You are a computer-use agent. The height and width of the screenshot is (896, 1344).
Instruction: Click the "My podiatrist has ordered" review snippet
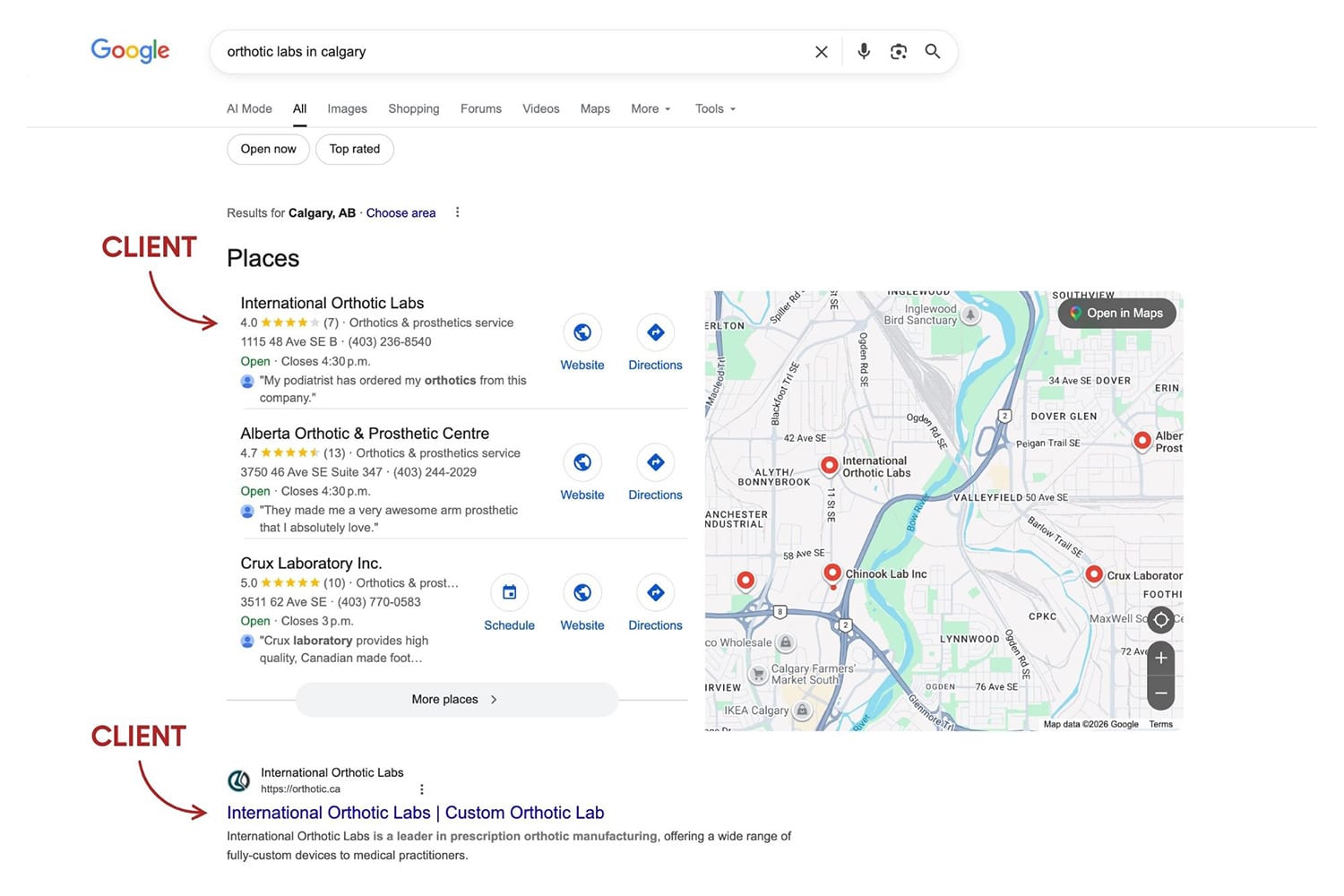392,389
